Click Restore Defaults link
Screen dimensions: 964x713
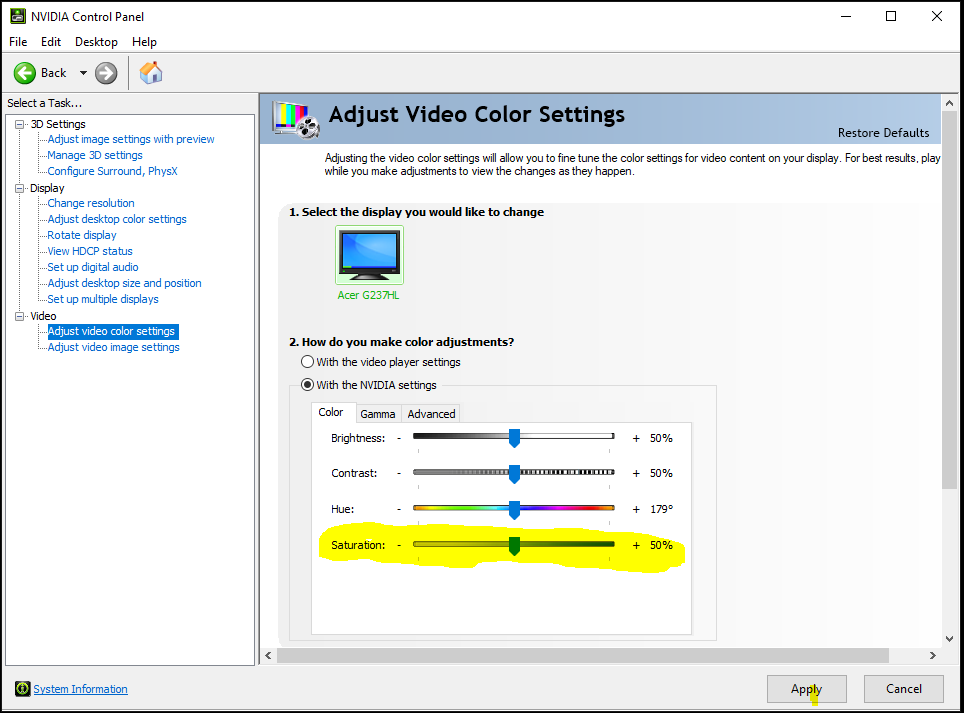[x=883, y=133]
